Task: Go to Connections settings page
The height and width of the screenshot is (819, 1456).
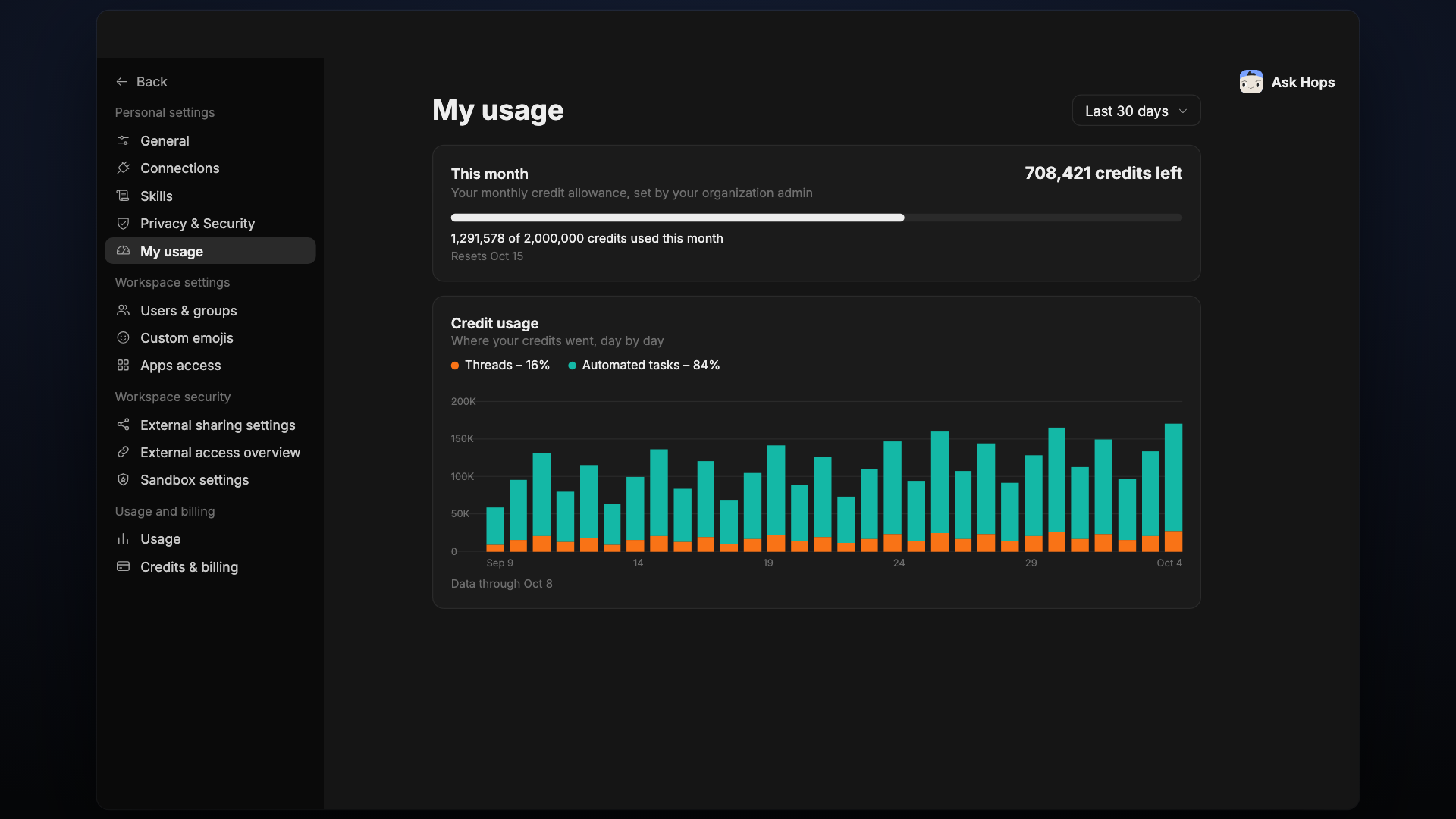Action: 210,168
